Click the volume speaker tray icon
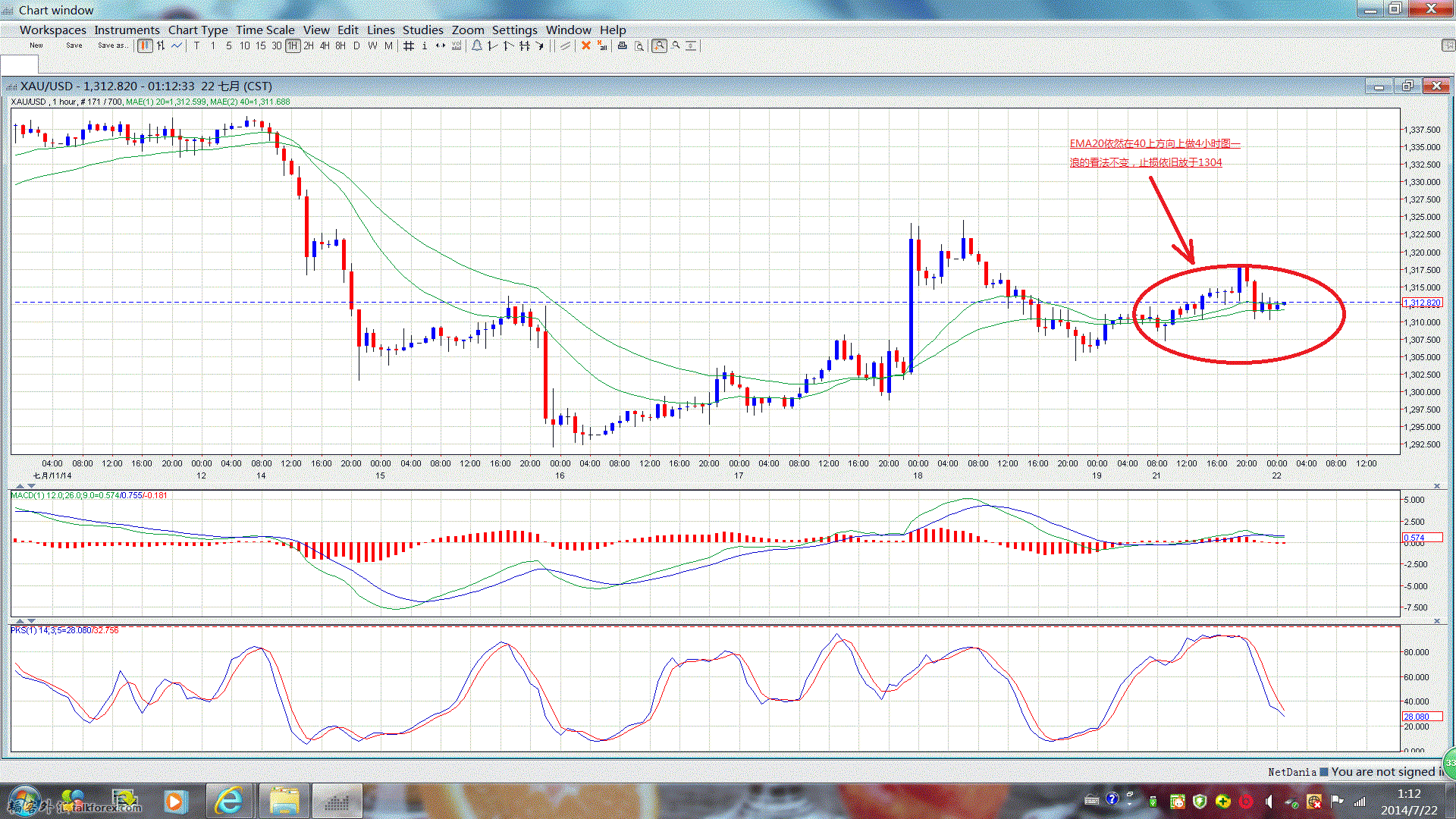1456x819 pixels. [1269, 801]
